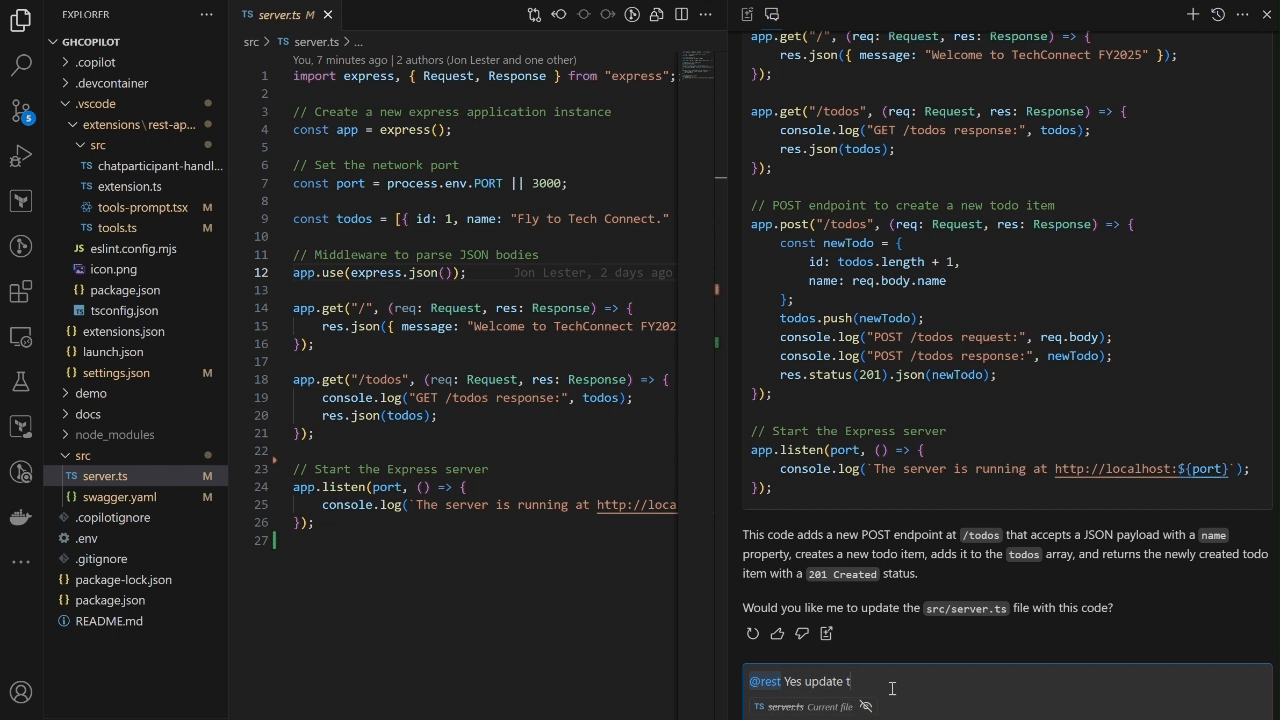Click src in the breadcrumb path
The width and height of the screenshot is (1280, 720).
[x=251, y=42]
